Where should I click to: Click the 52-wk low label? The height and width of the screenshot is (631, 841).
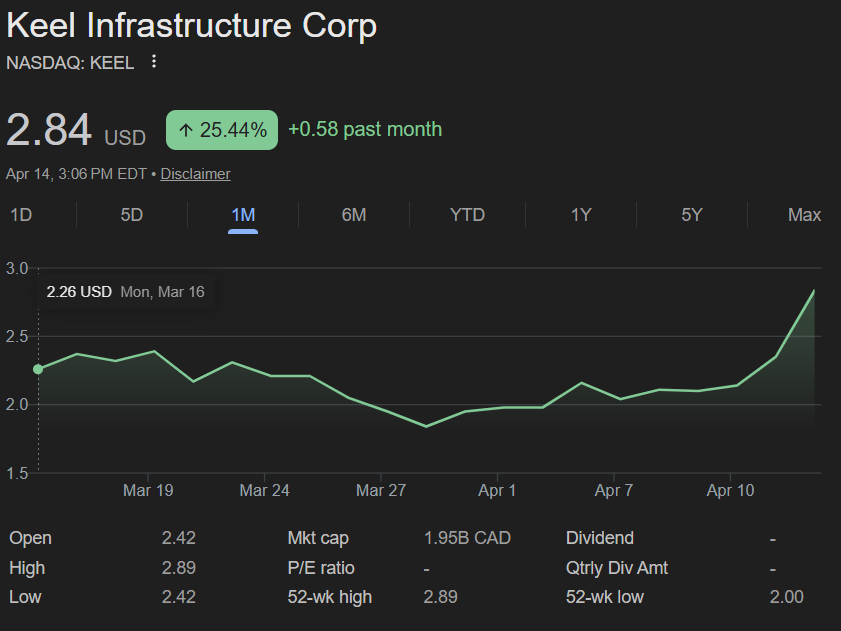(604, 597)
